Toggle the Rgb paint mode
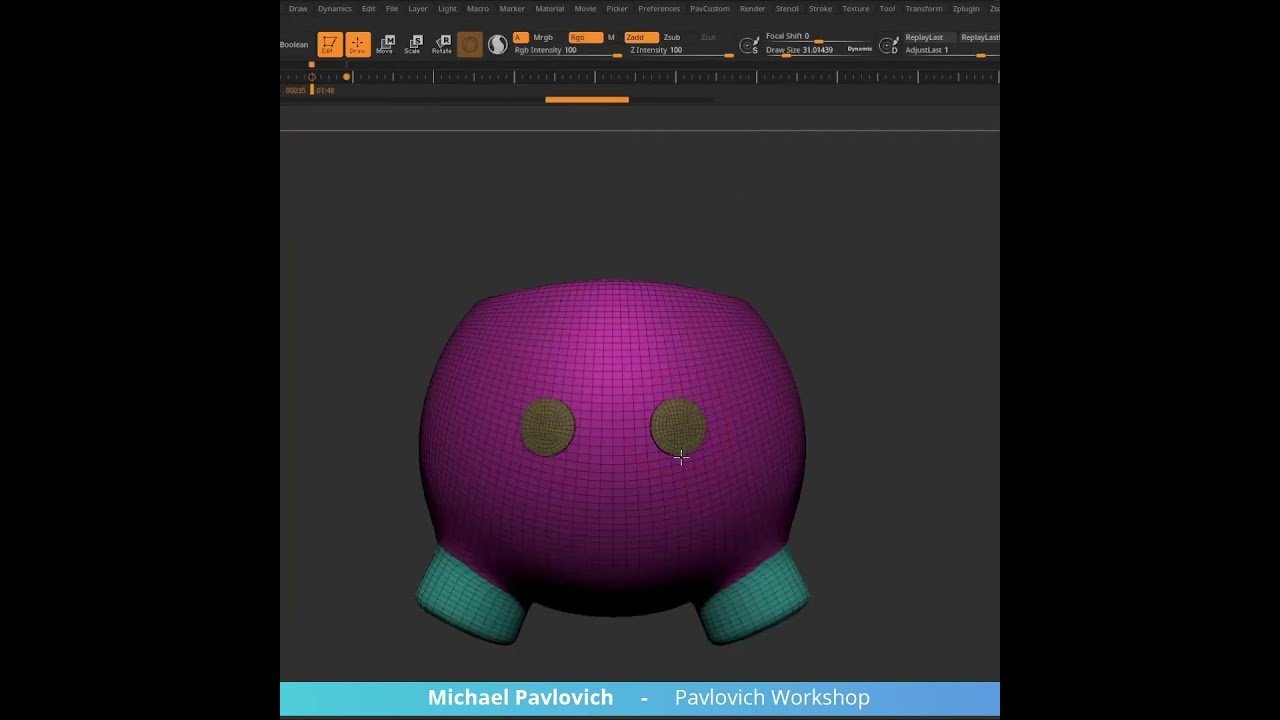Viewport: 1280px width, 720px height. click(x=585, y=37)
